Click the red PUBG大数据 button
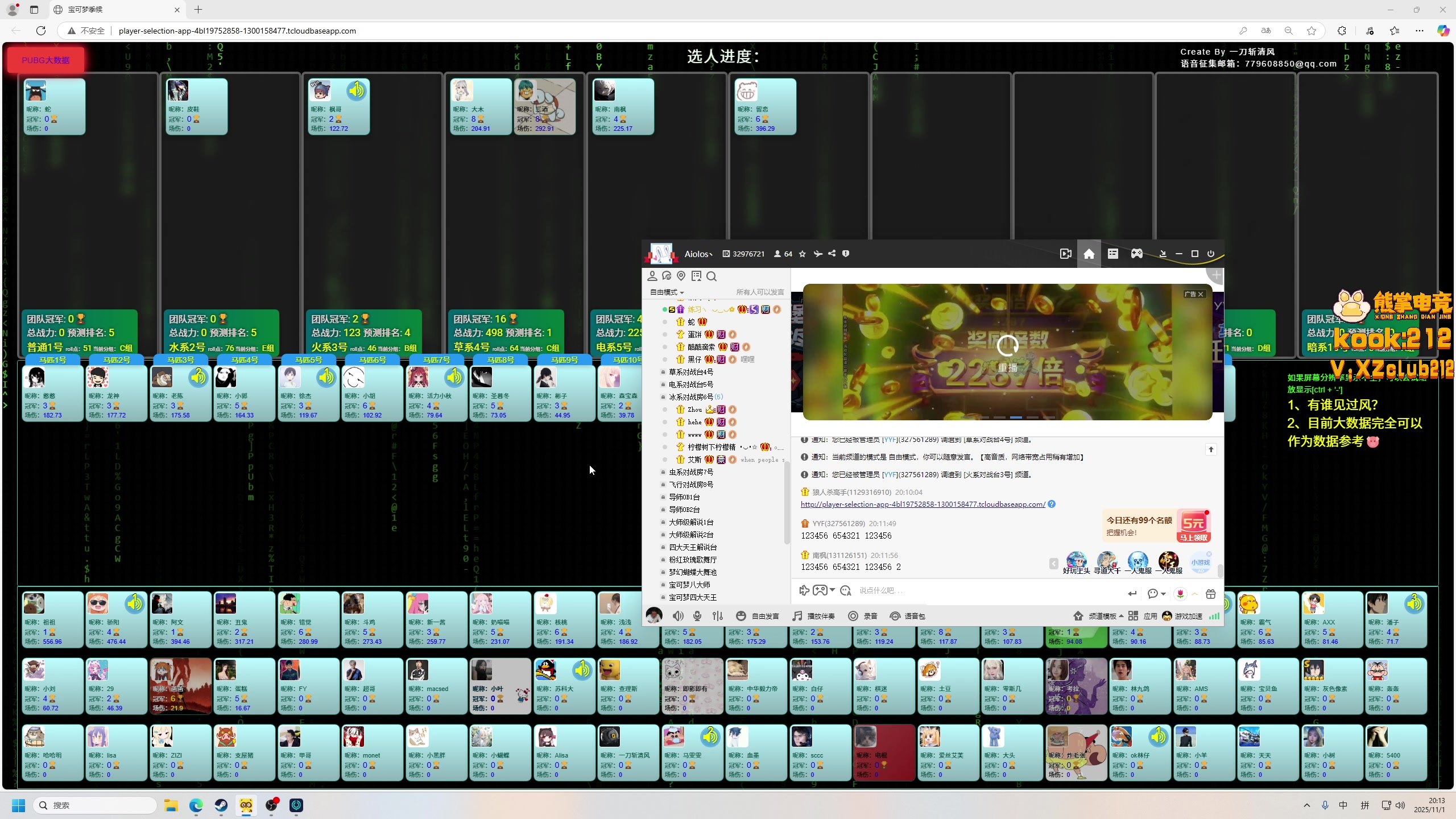 tap(45, 60)
